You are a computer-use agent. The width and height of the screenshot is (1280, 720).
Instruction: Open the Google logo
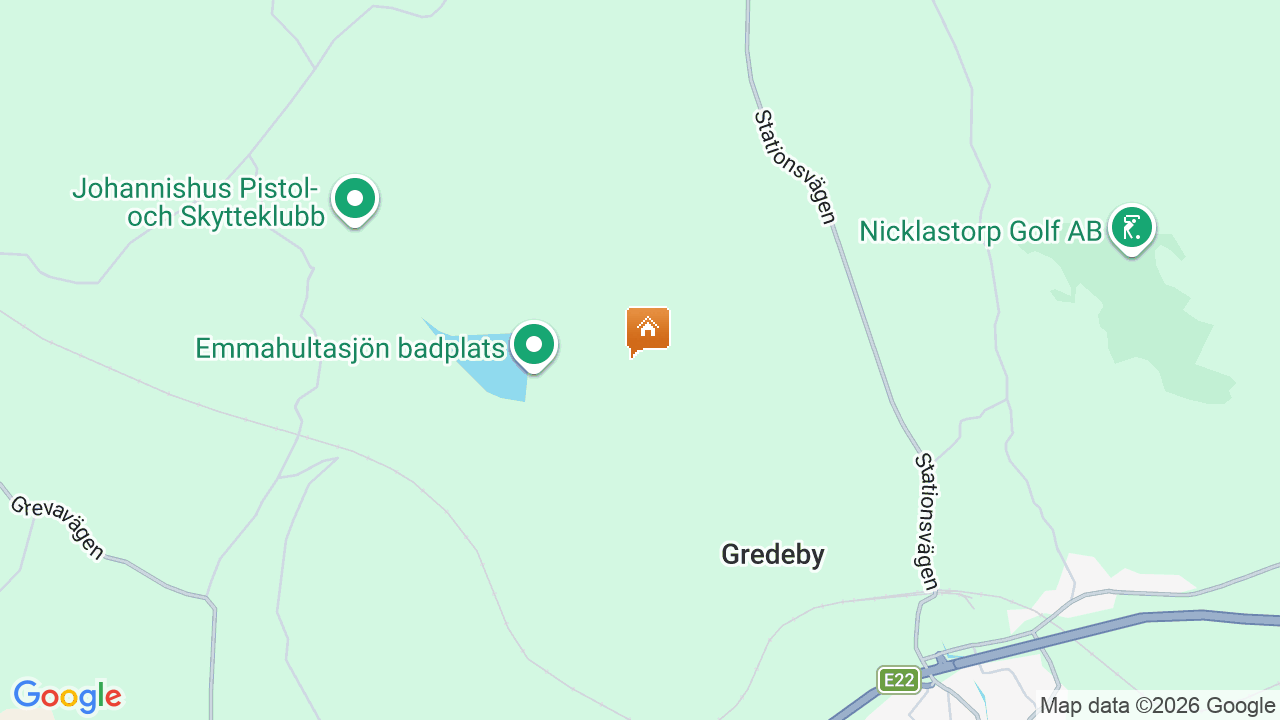(67, 696)
